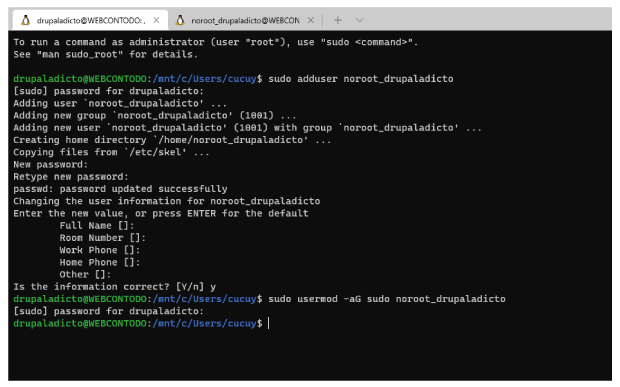The height and width of the screenshot is (387, 620).
Task: Close the drupaladicto@WEBCONTODO tab
Action: click(x=156, y=20)
